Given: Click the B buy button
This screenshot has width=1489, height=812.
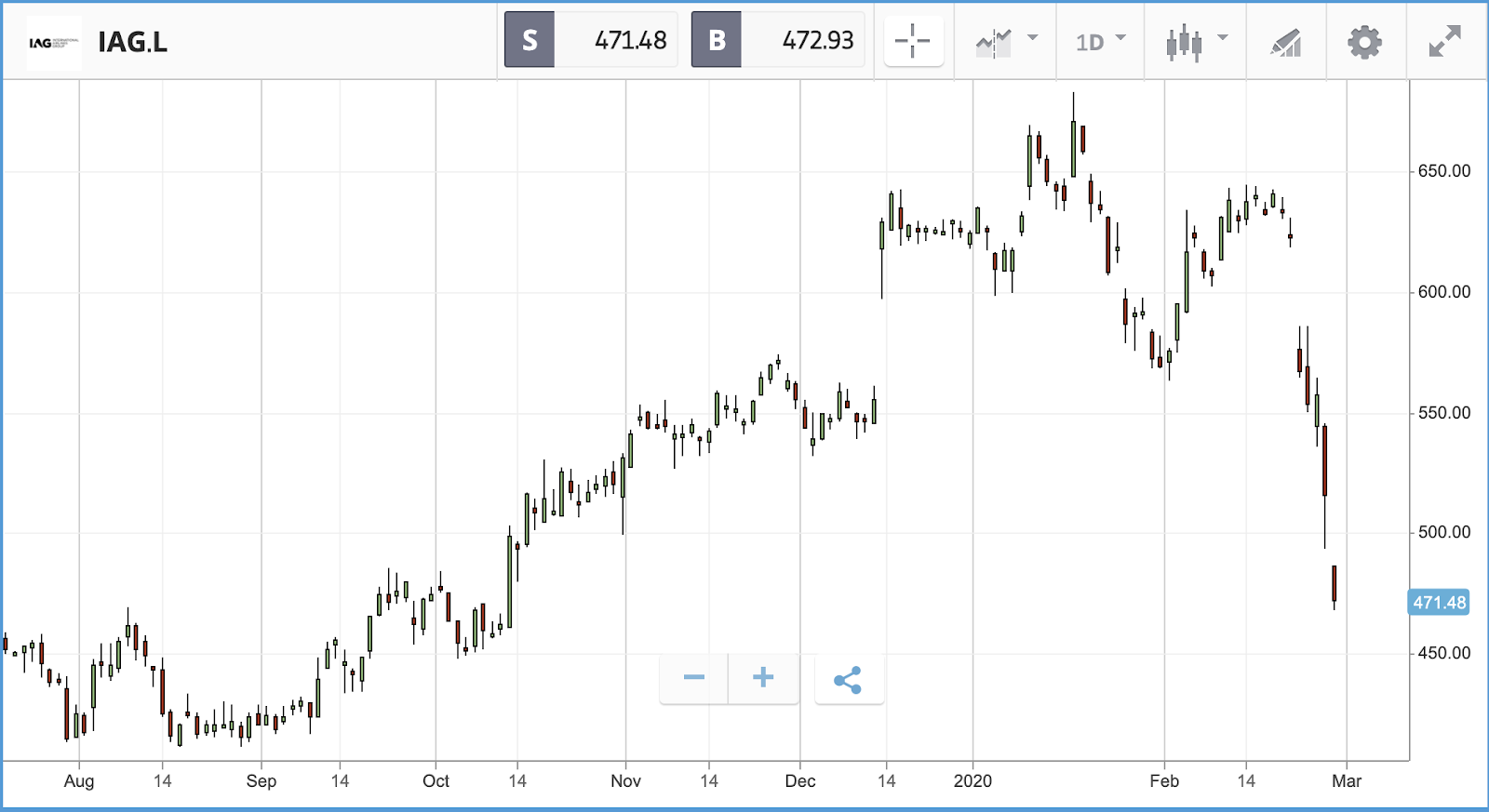Looking at the screenshot, I should [x=717, y=40].
